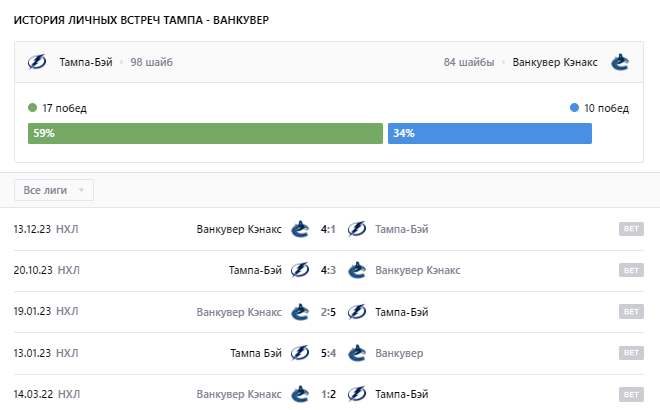Viewport: 660px width, 410px height.
Task: Click the 98 шайб goals count
Action: pyautogui.click(x=152, y=62)
